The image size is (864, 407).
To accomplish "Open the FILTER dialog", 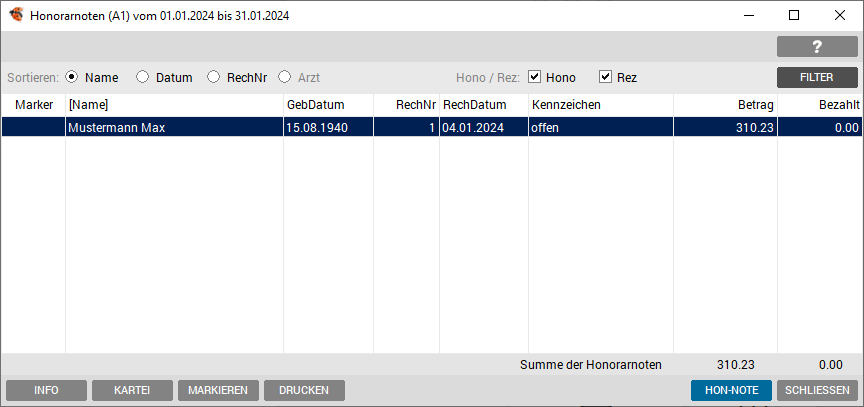I will pos(817,78).
